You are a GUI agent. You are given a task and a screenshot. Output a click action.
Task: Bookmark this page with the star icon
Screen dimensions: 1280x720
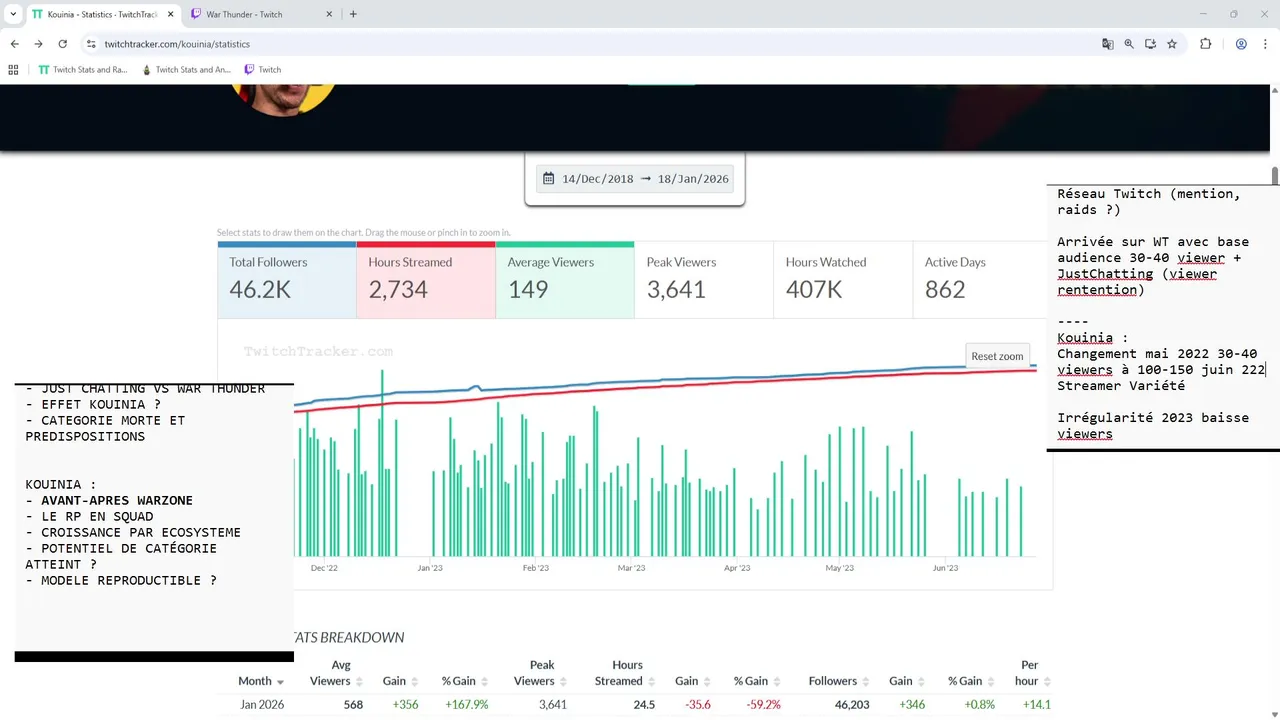(x=1172, y=44)
